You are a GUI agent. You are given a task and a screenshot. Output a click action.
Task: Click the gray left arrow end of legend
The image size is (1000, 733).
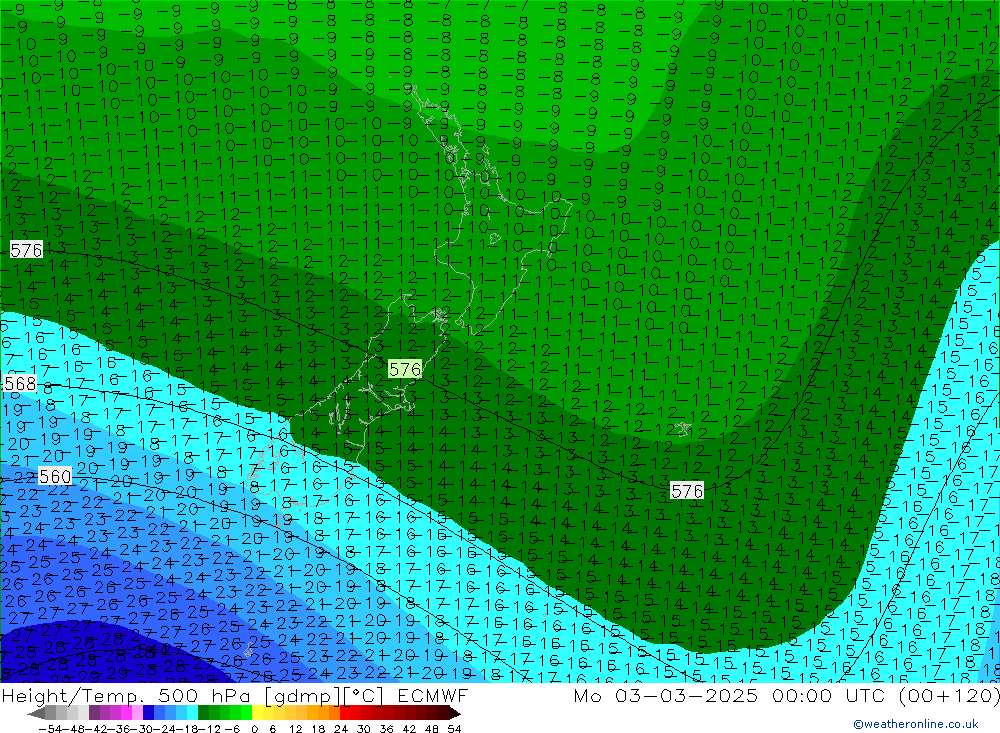pos(37,713)
